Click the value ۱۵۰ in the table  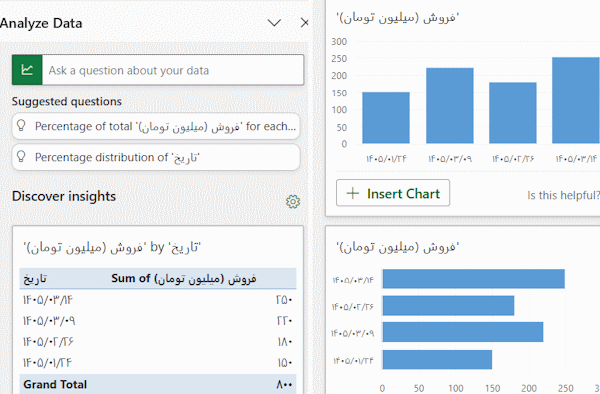click(x=285, y=363)
